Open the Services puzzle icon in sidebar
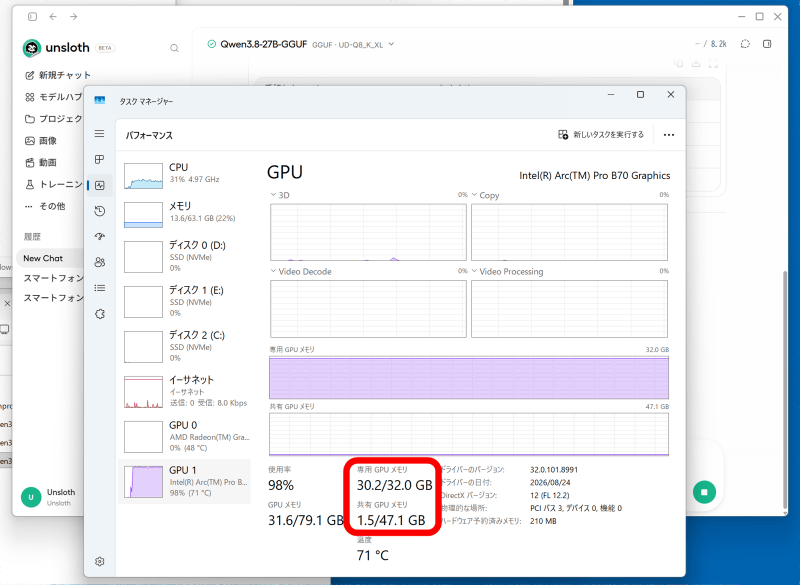Viewport: 800px width, 585px height. 99,314
